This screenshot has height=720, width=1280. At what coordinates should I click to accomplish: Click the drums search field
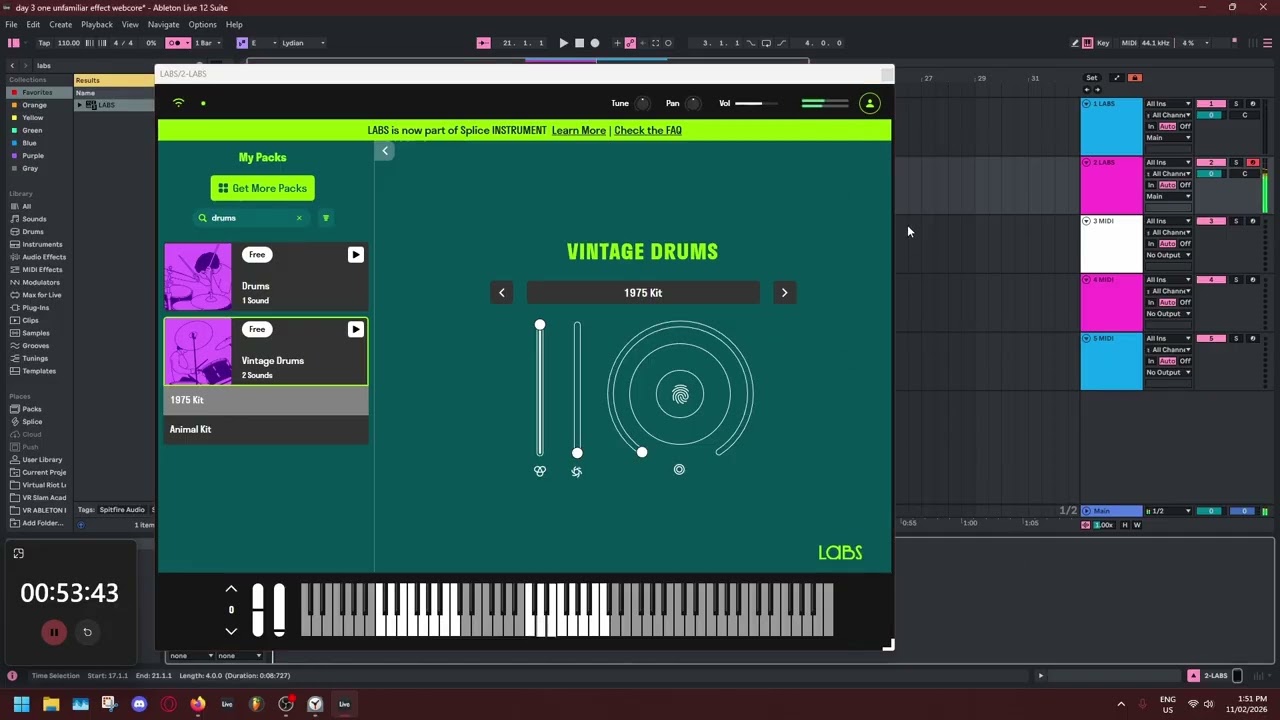(250, 218)
